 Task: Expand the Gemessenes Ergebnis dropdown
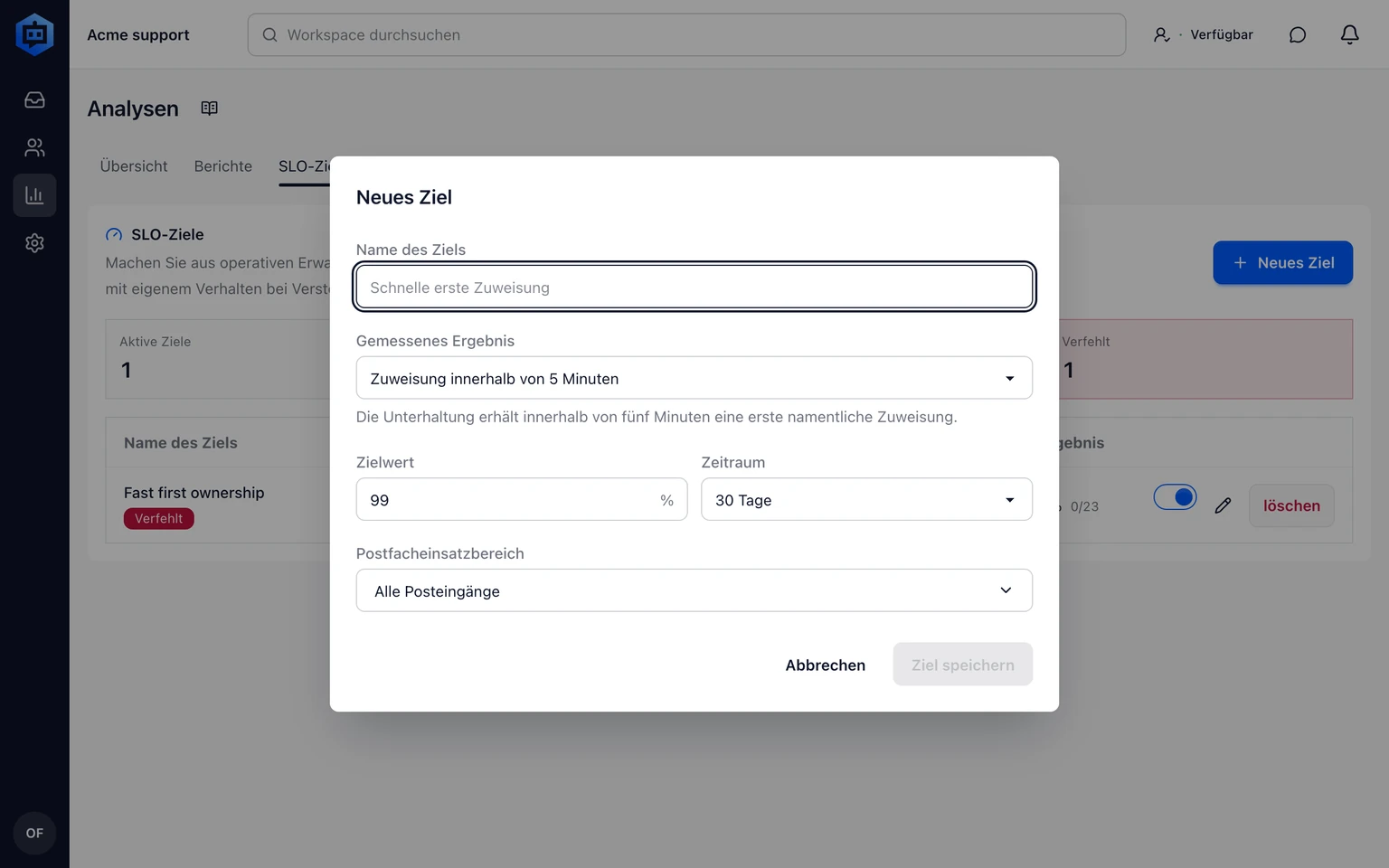click(694, 378)
